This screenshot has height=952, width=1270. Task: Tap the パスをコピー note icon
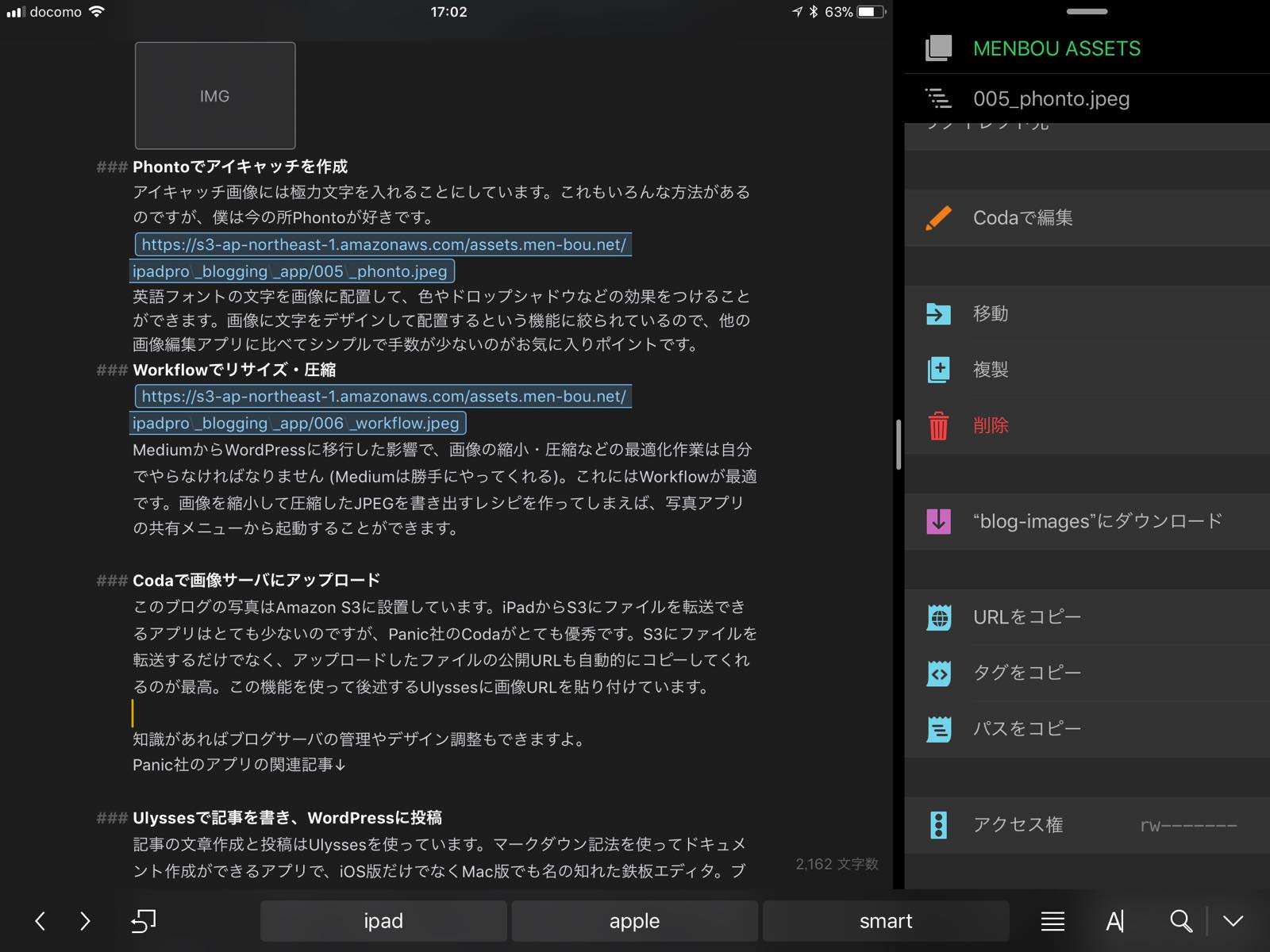coord(938,729)
